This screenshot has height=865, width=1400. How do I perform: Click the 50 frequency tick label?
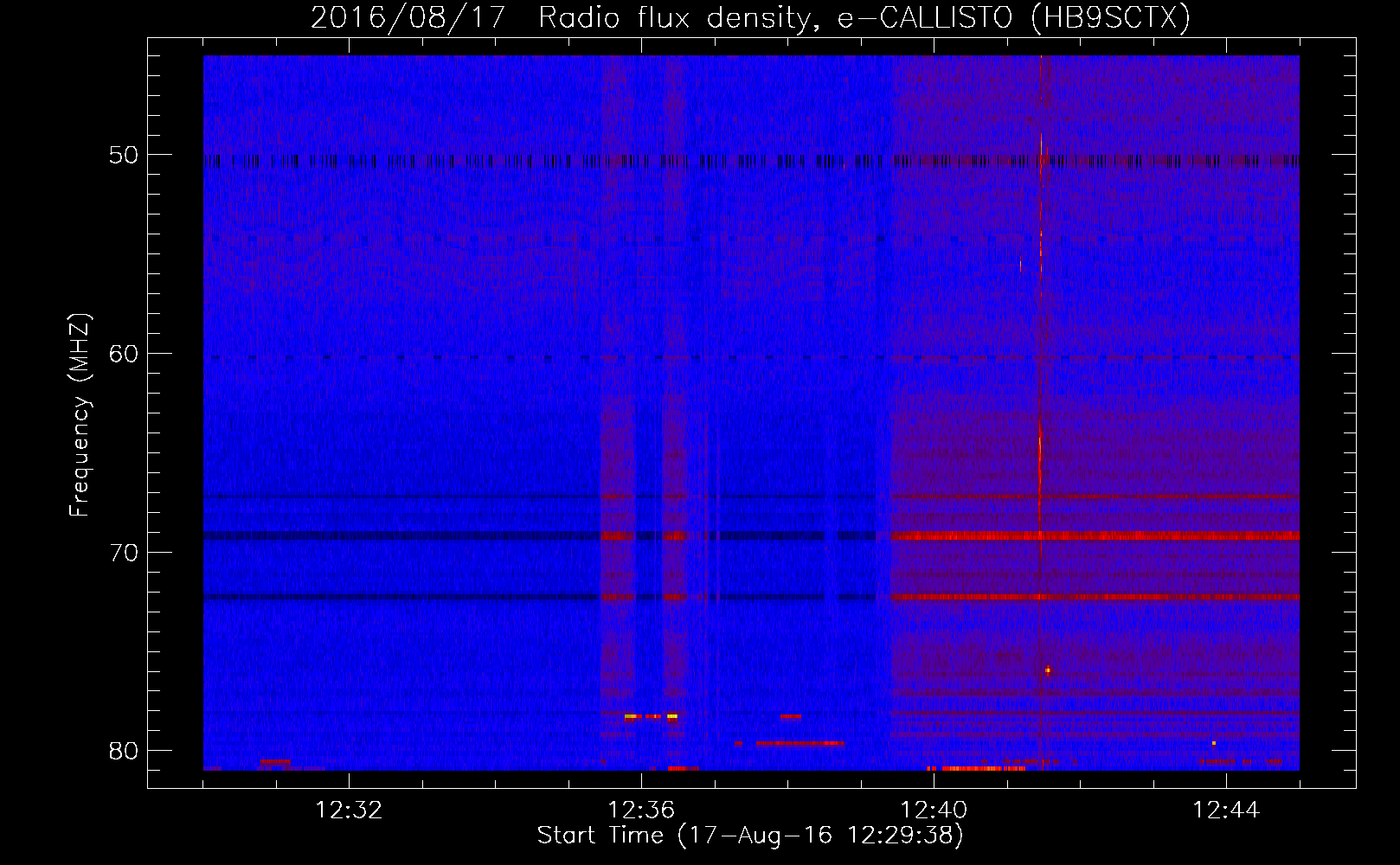[x=124, y=155]
